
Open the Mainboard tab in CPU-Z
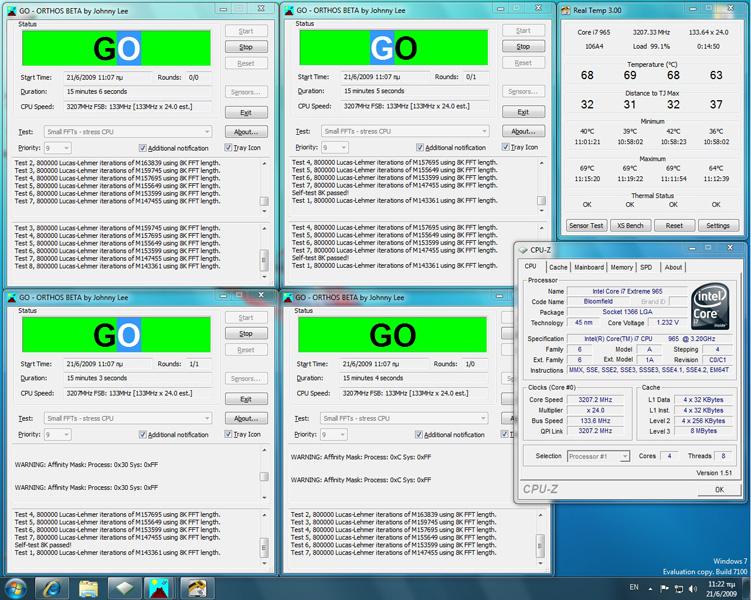(x=589, y=267)
